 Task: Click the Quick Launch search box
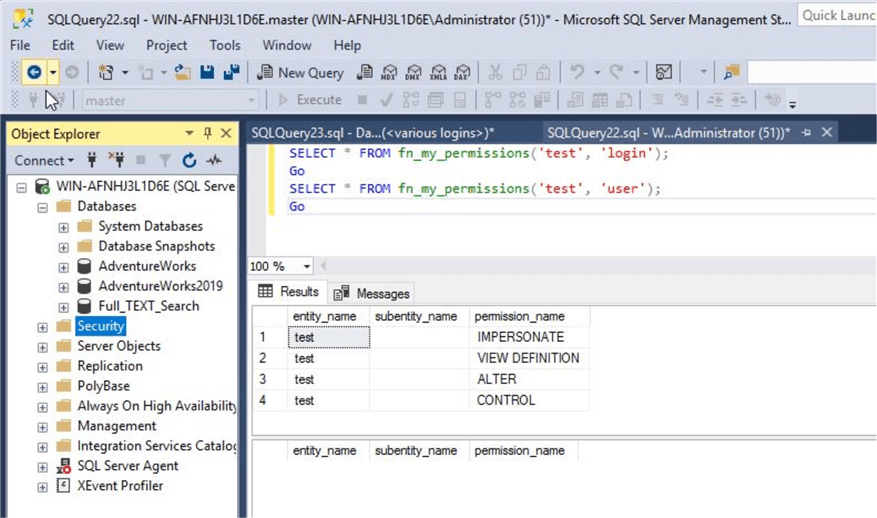pos(837,16)
